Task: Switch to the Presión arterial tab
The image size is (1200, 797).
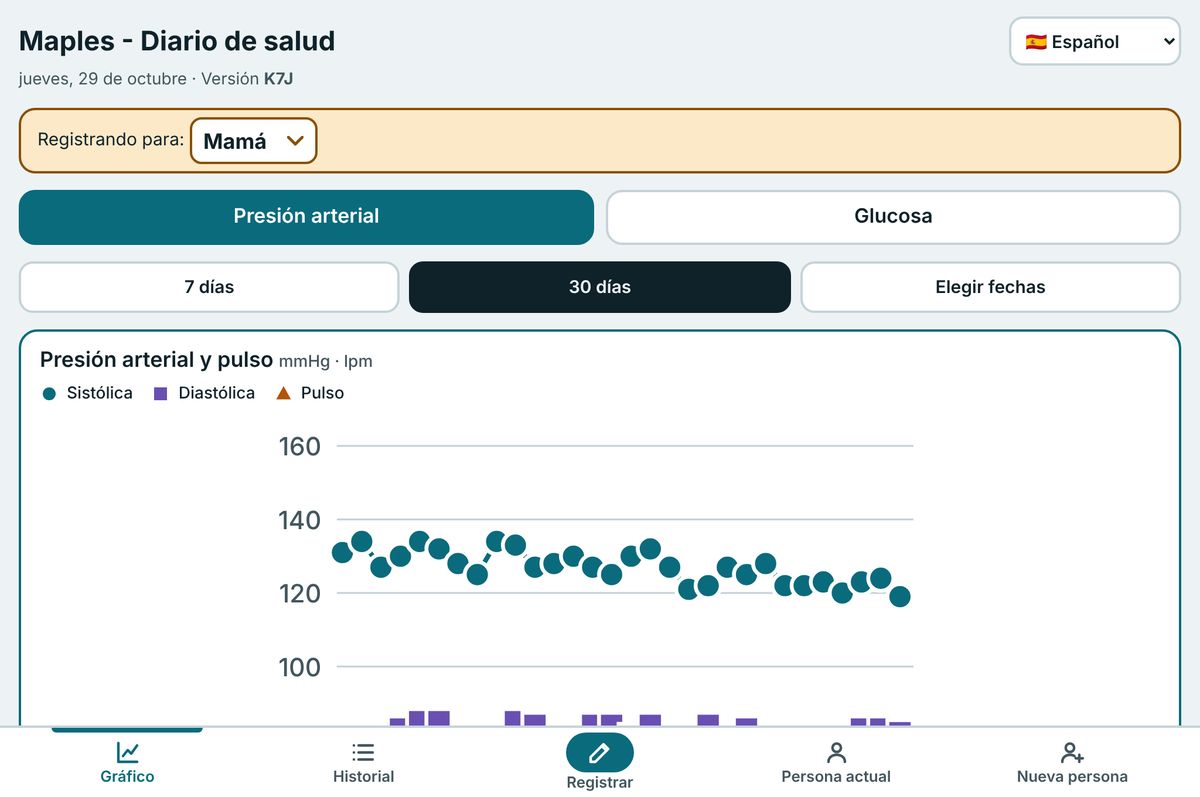Action: pyautogui.click(x=306, y=217)
